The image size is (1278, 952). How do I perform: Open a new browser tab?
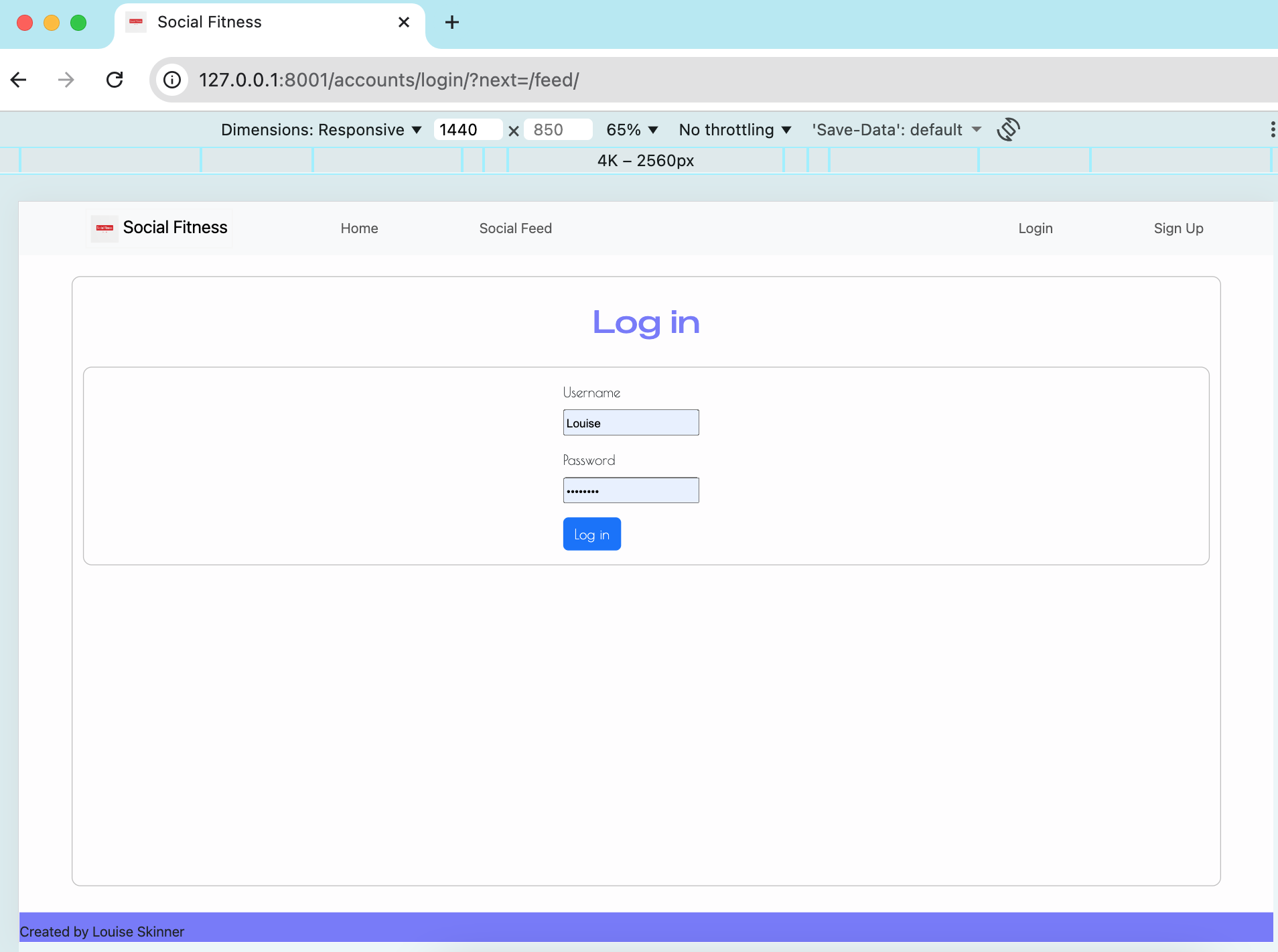pyautogui.click(x=451, y=22)
